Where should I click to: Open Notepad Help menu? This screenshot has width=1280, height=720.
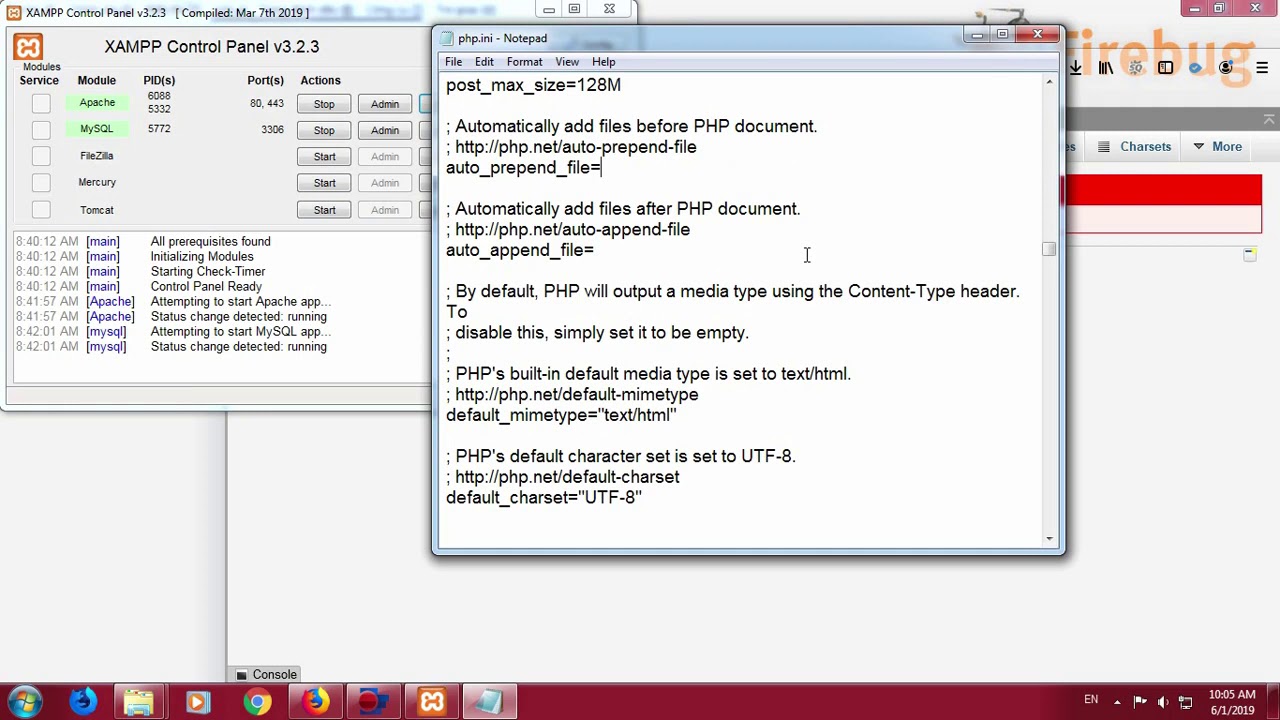[x=603, y=62]
